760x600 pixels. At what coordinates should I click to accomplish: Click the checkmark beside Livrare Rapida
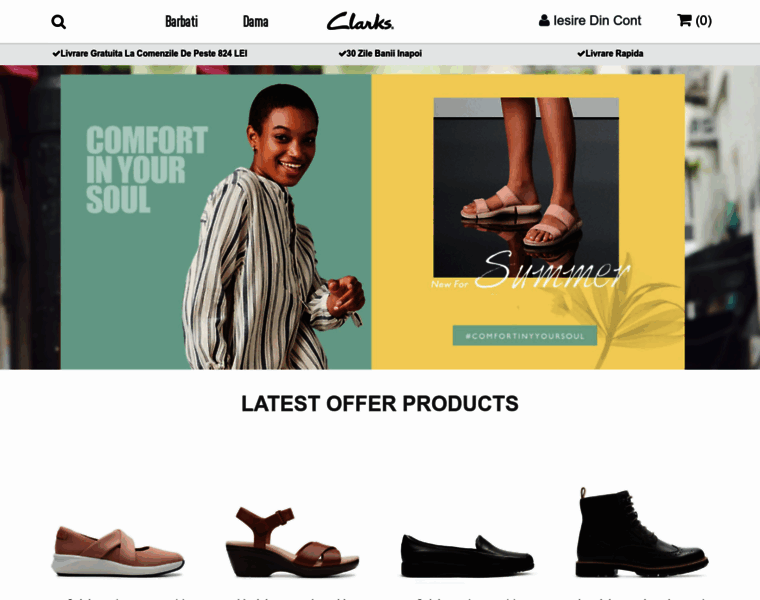pyautogui.click(x=581, y=53)
